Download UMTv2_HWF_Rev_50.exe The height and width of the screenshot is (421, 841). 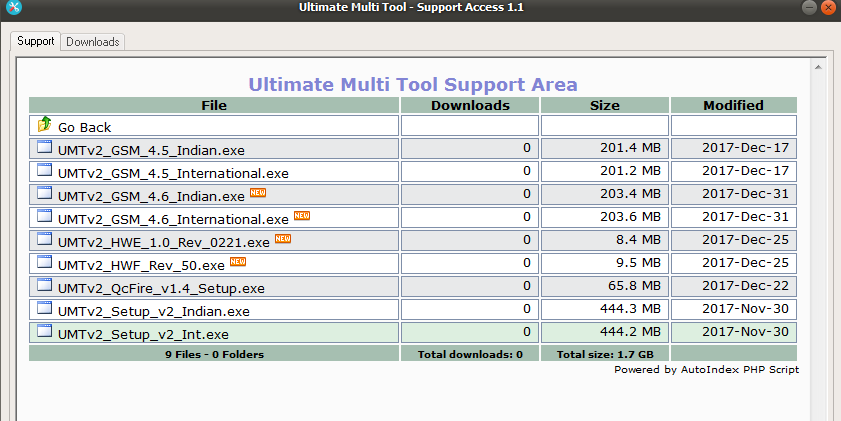141,266
